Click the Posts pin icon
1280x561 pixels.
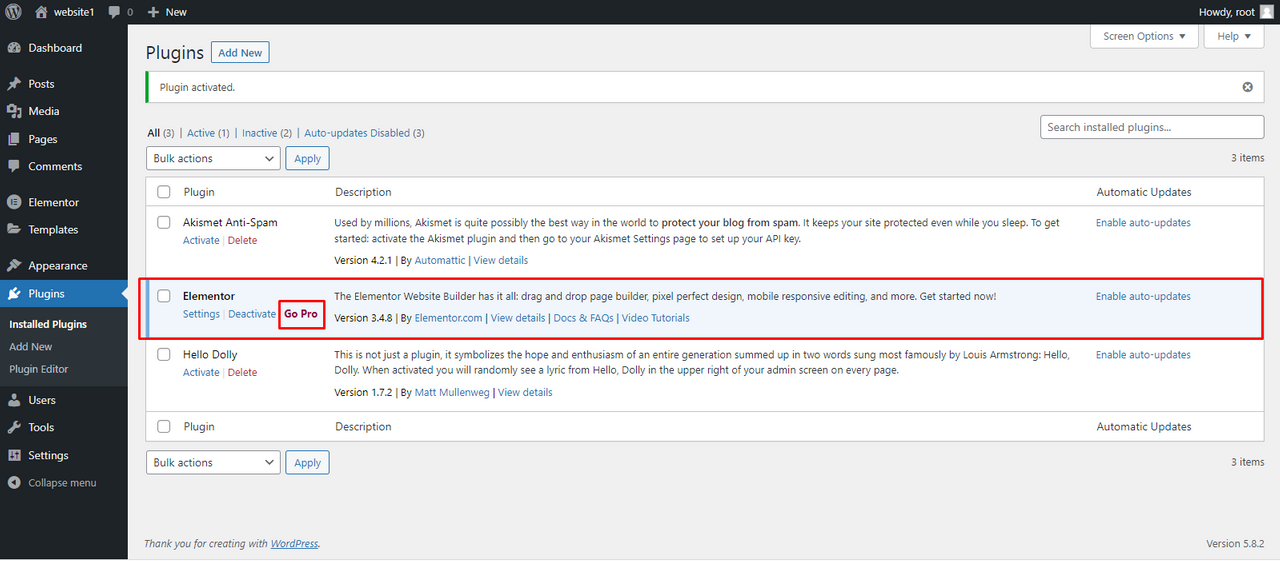(x=14, y=84)
